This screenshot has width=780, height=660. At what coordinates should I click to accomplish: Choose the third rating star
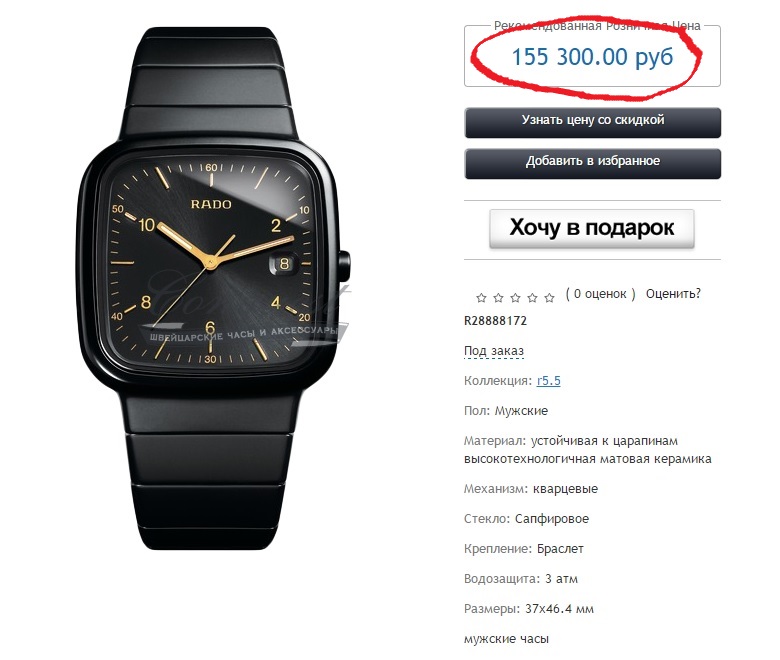(x=515, y=298)
